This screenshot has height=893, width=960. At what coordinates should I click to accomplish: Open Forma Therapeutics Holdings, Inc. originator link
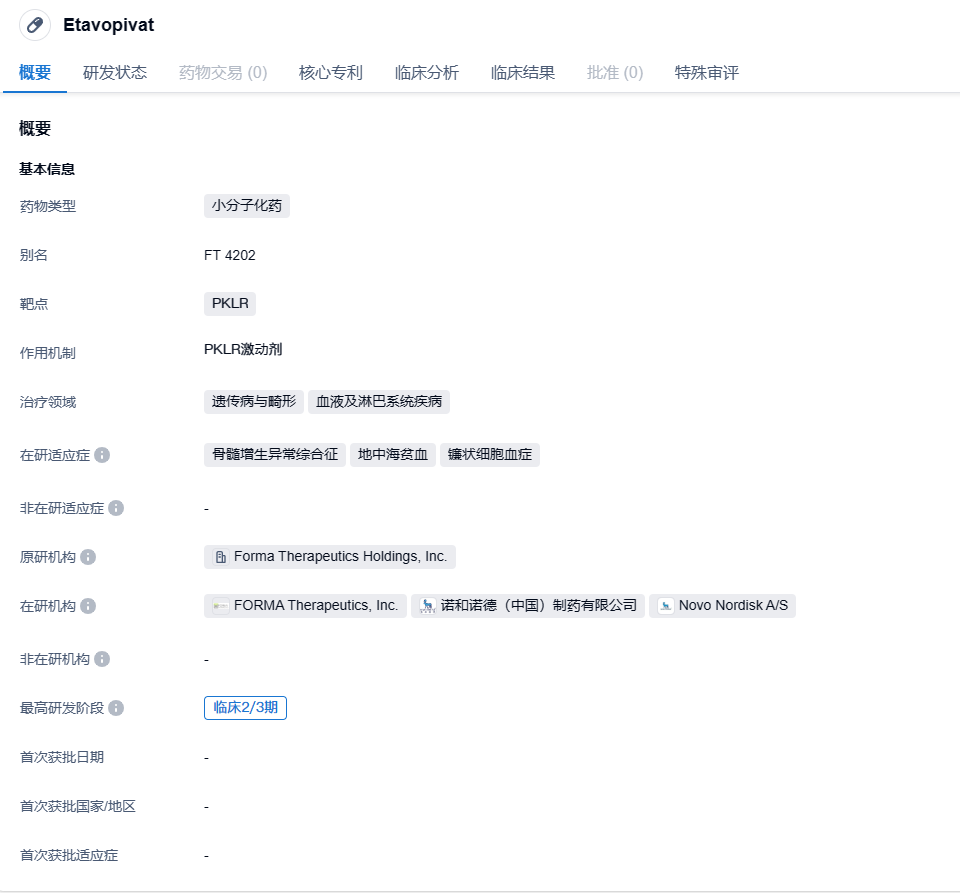point(340,557)
